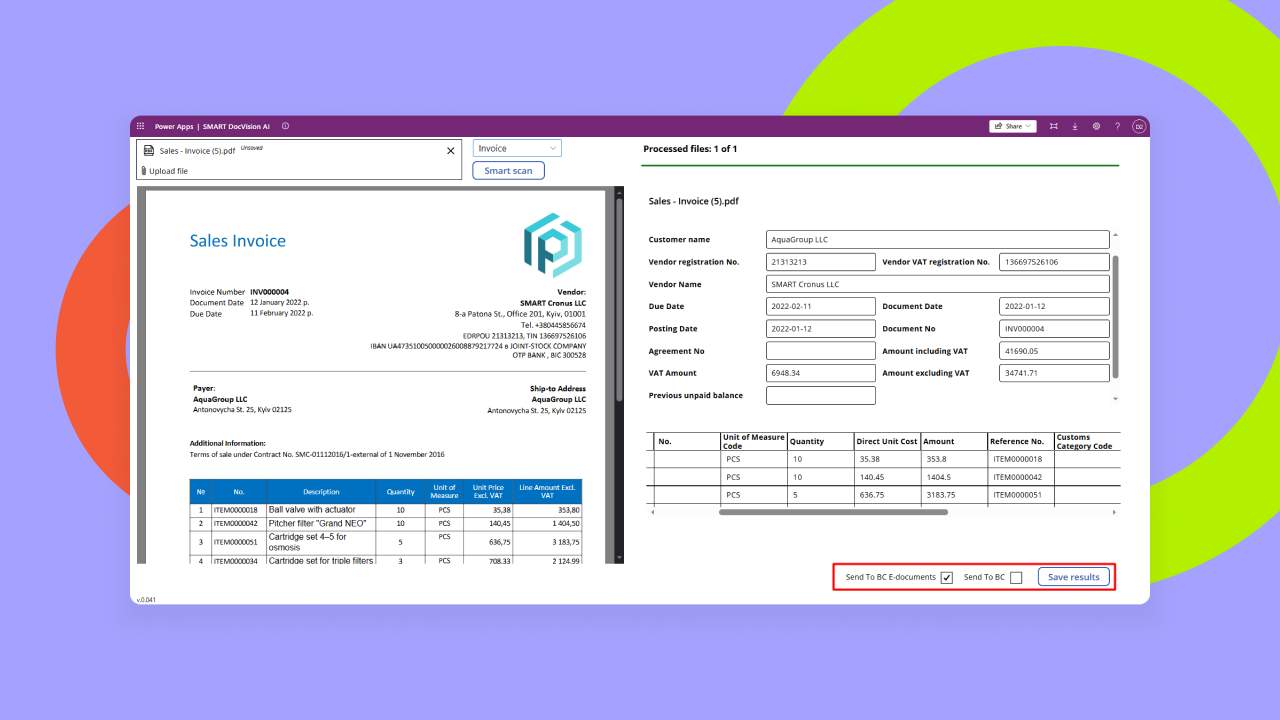
Task: Uncheck the Send To BC E-documents checkbox
Action: 947,577
